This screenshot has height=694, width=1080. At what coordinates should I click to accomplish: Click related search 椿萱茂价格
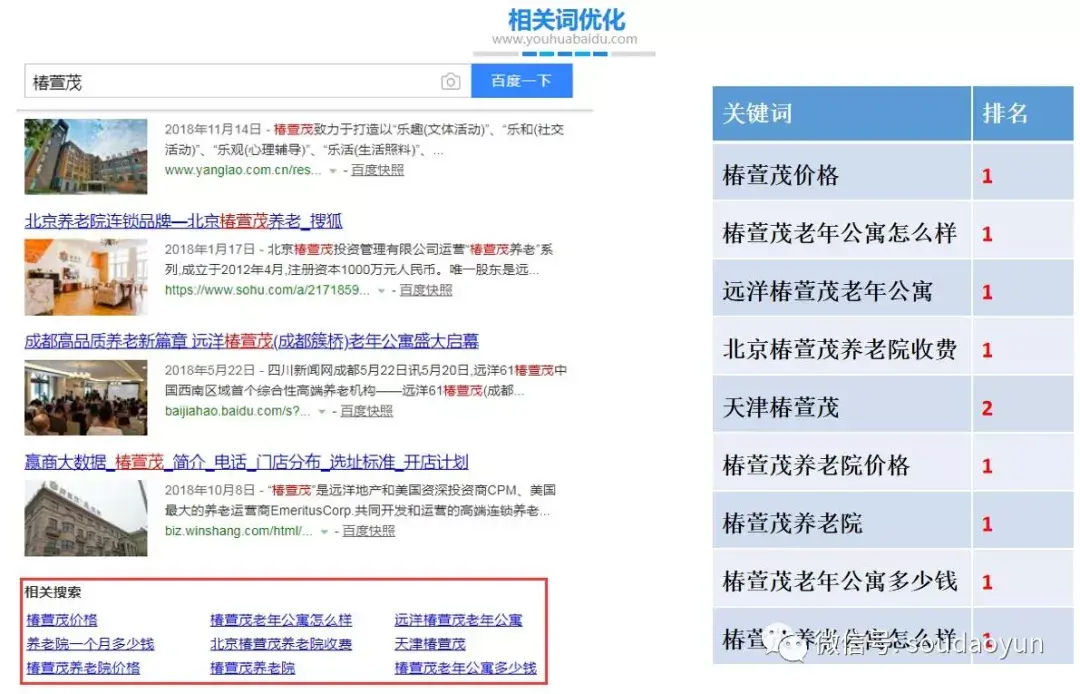click(x=62, y=620)
